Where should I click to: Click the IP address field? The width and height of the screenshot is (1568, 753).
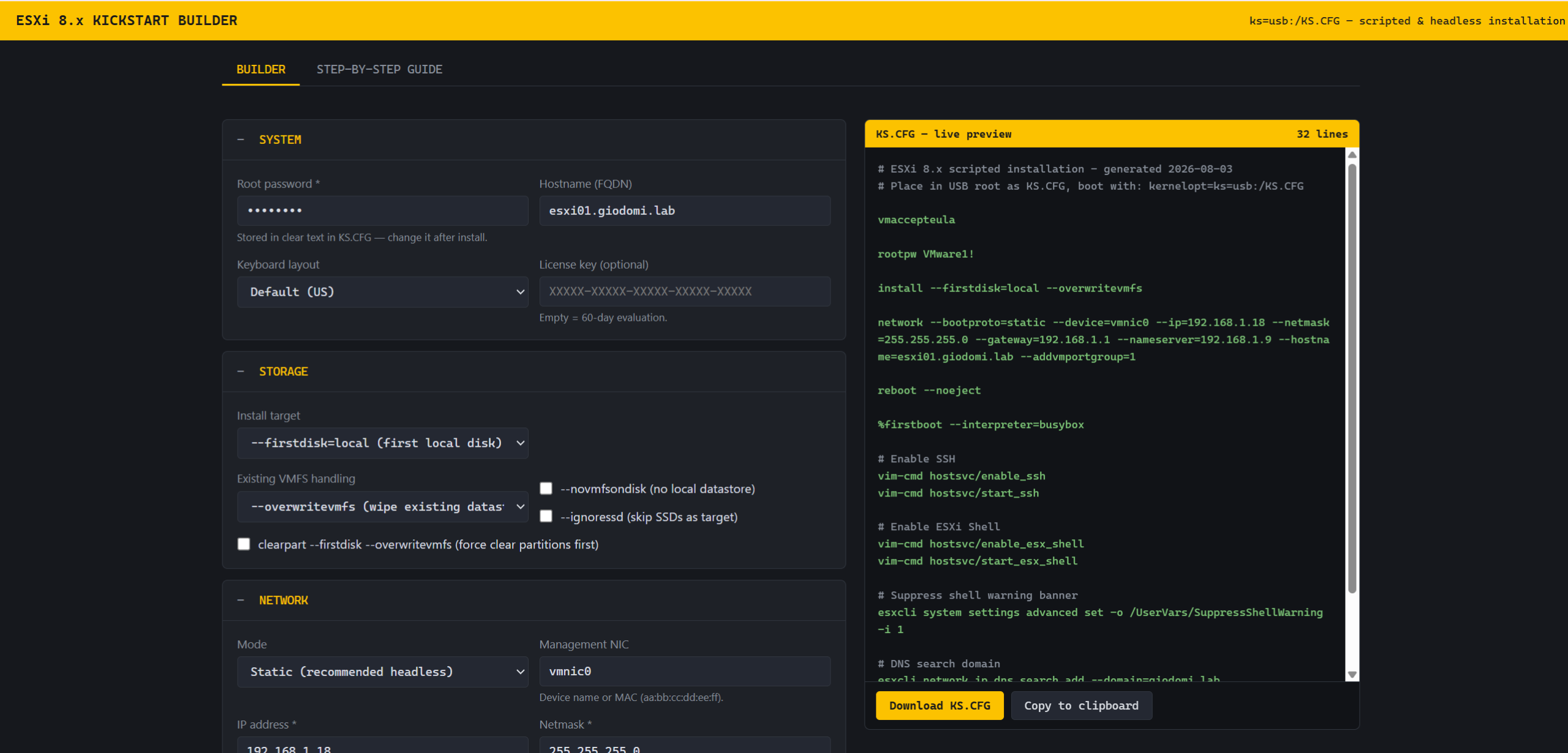click(382, 746)
